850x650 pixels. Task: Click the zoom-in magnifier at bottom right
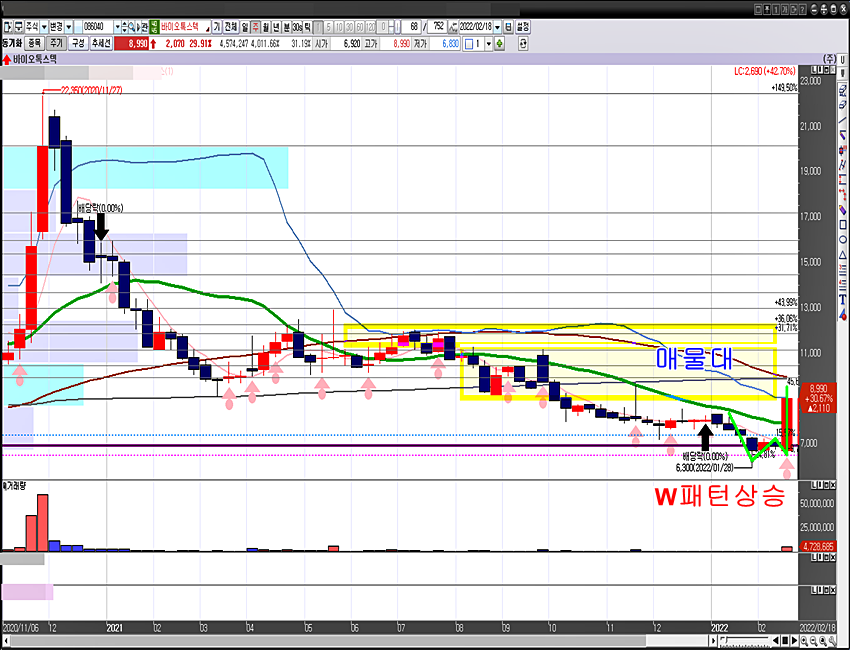click(x=804, y=641)
